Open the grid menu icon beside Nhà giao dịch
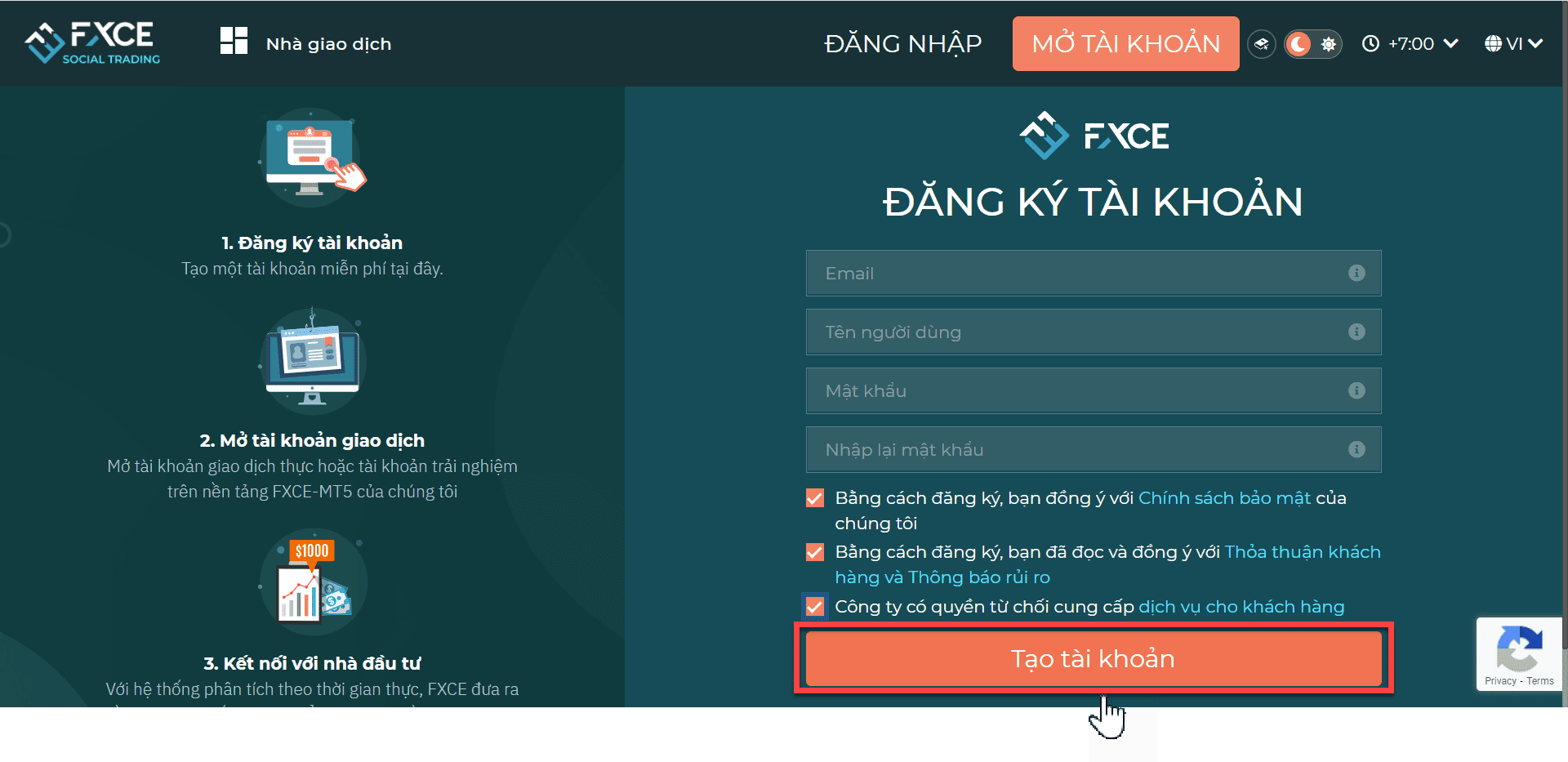 point(234,41)
